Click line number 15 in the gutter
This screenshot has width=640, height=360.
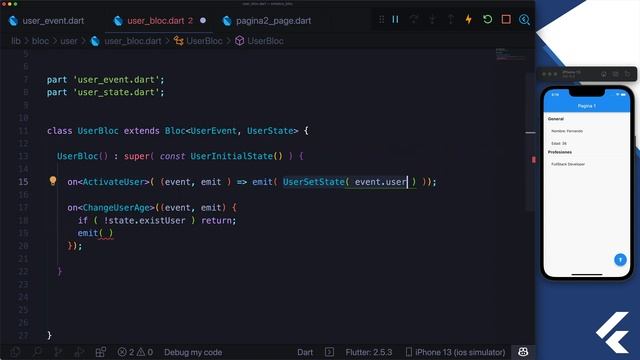click(23, 182)
